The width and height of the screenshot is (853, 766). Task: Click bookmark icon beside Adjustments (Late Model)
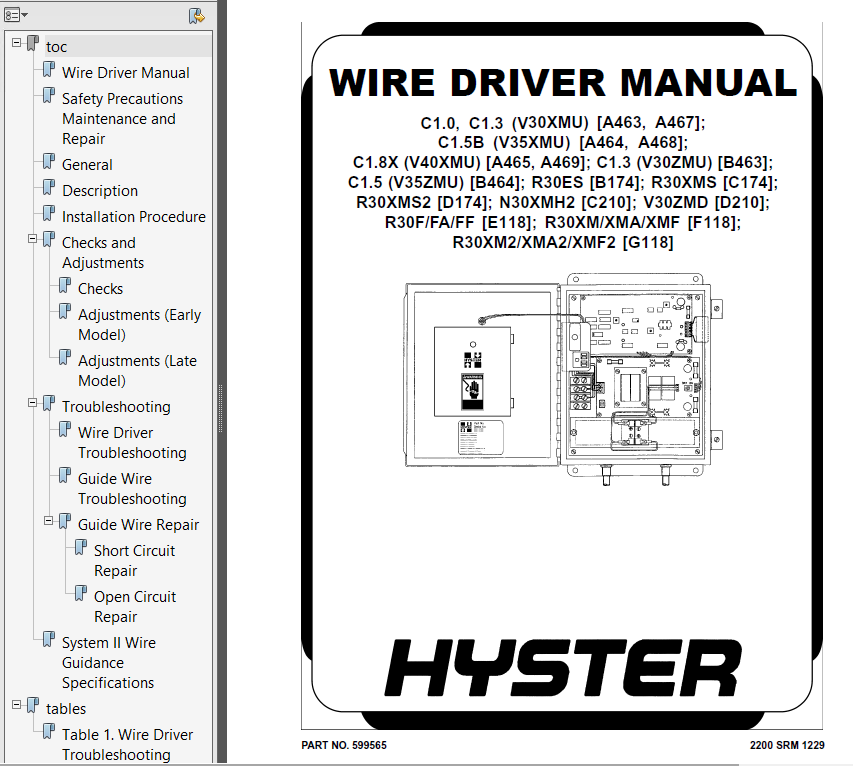[65, 357]
